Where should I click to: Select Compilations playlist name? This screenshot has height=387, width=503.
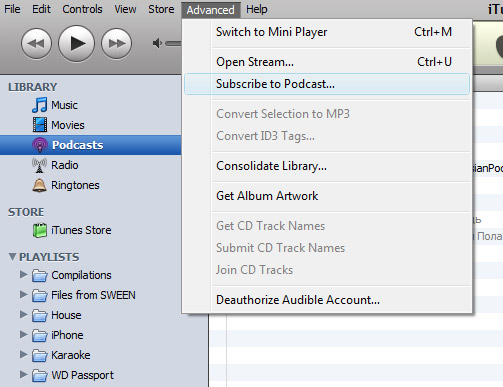pyautogui.click(x=81, y=275)
